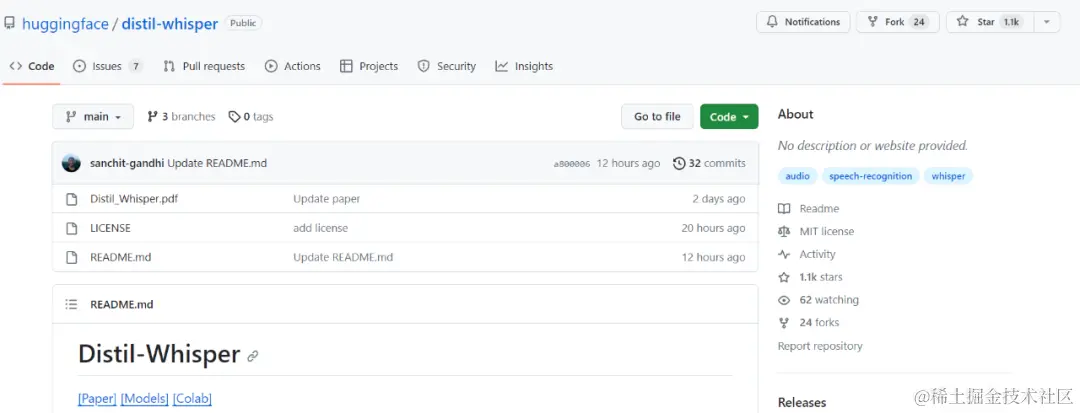
Task: Open the [Paper] link
Action: 97,399
